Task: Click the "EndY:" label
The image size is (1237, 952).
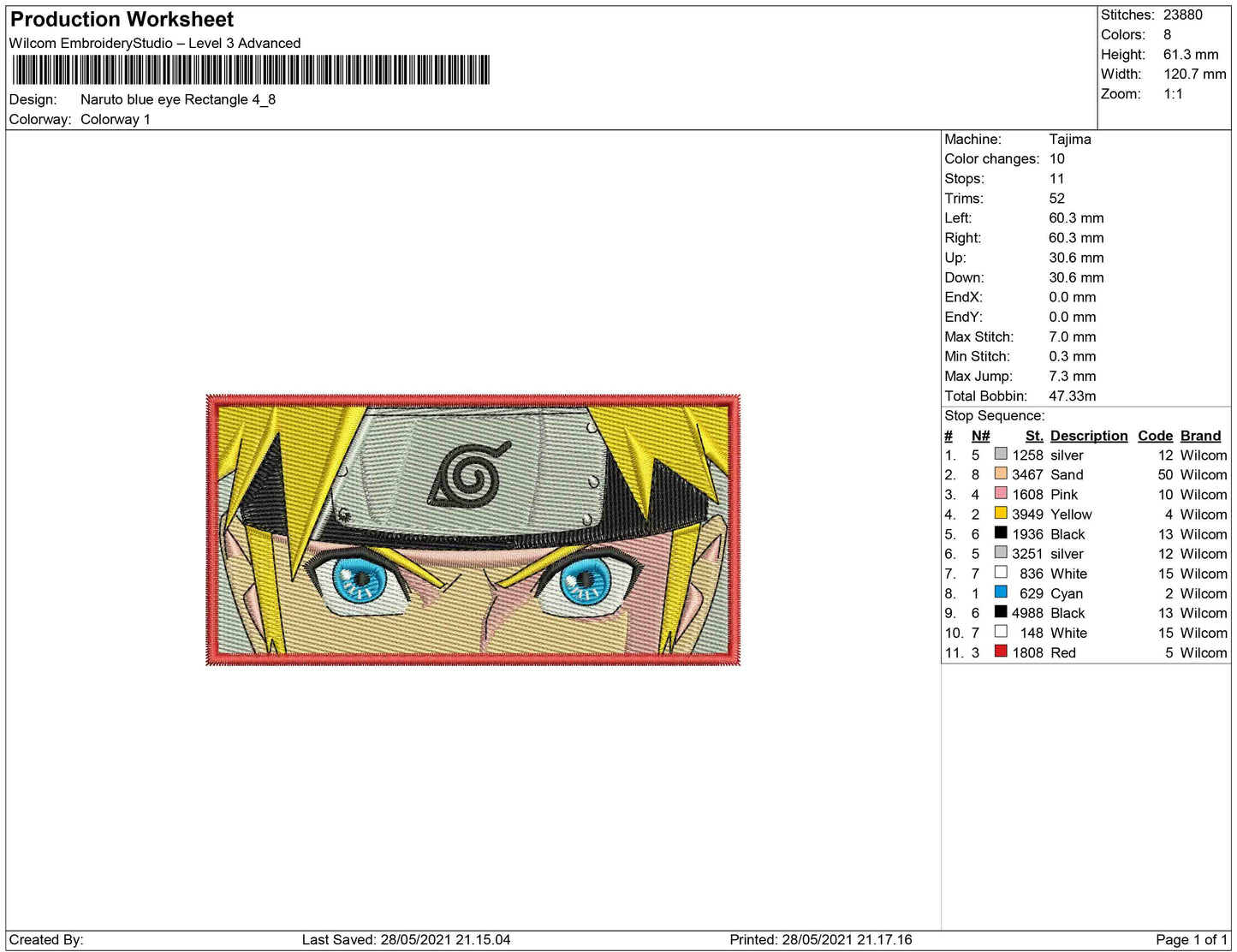Action: (x=964, y=317)
